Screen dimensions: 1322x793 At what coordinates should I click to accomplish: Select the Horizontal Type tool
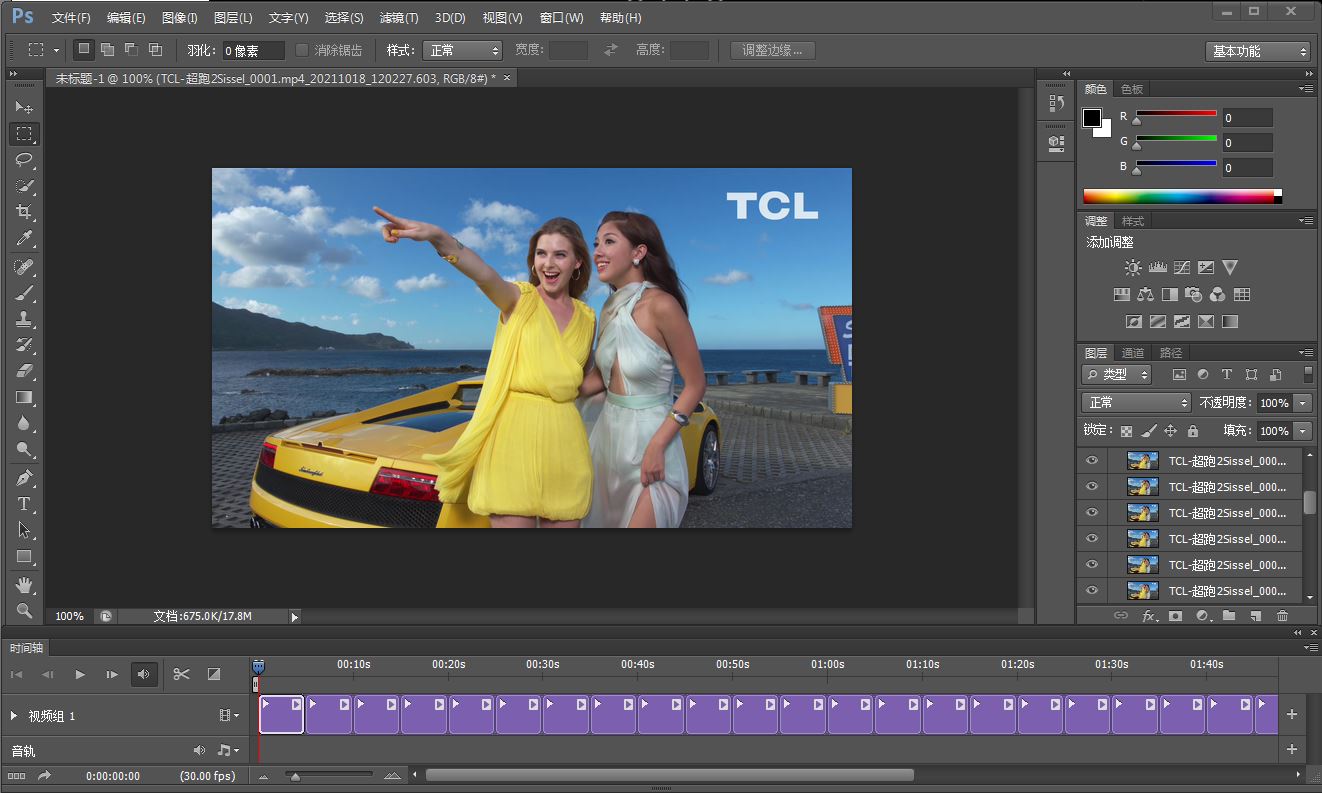[24, 504]
